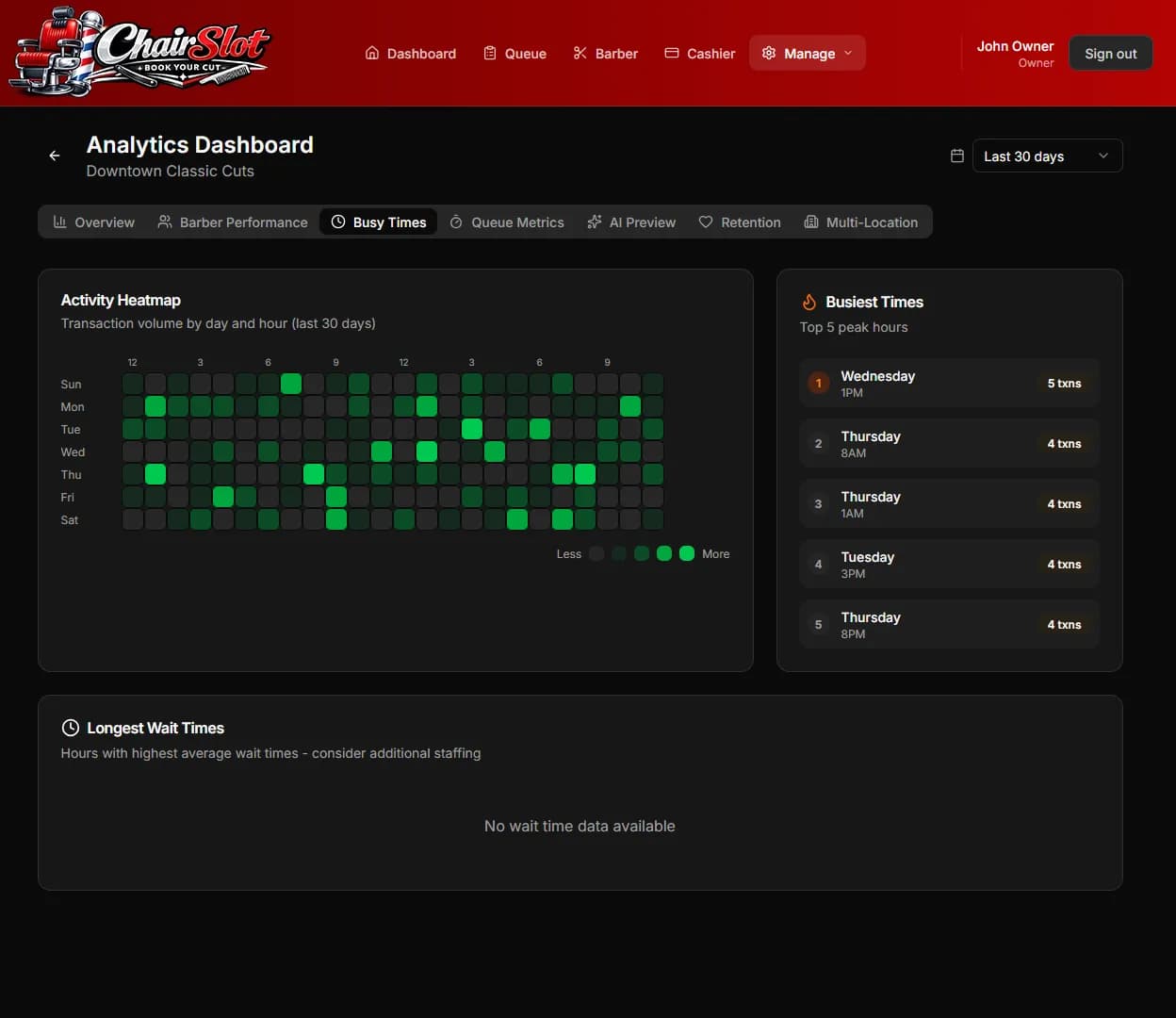Select the Wednesday 1PM peak hour entry
Screen dimensions: 1176x1018
pos(949,383)
